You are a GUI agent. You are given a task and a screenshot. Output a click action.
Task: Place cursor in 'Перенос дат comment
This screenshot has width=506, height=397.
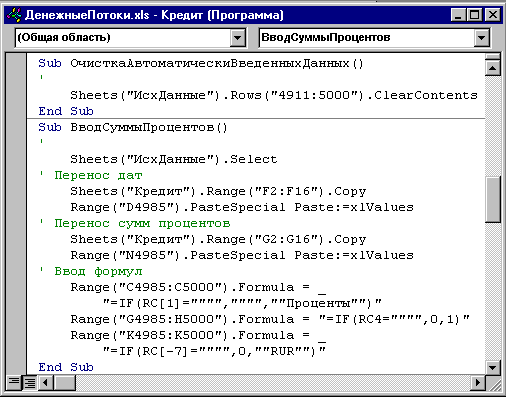91,175
